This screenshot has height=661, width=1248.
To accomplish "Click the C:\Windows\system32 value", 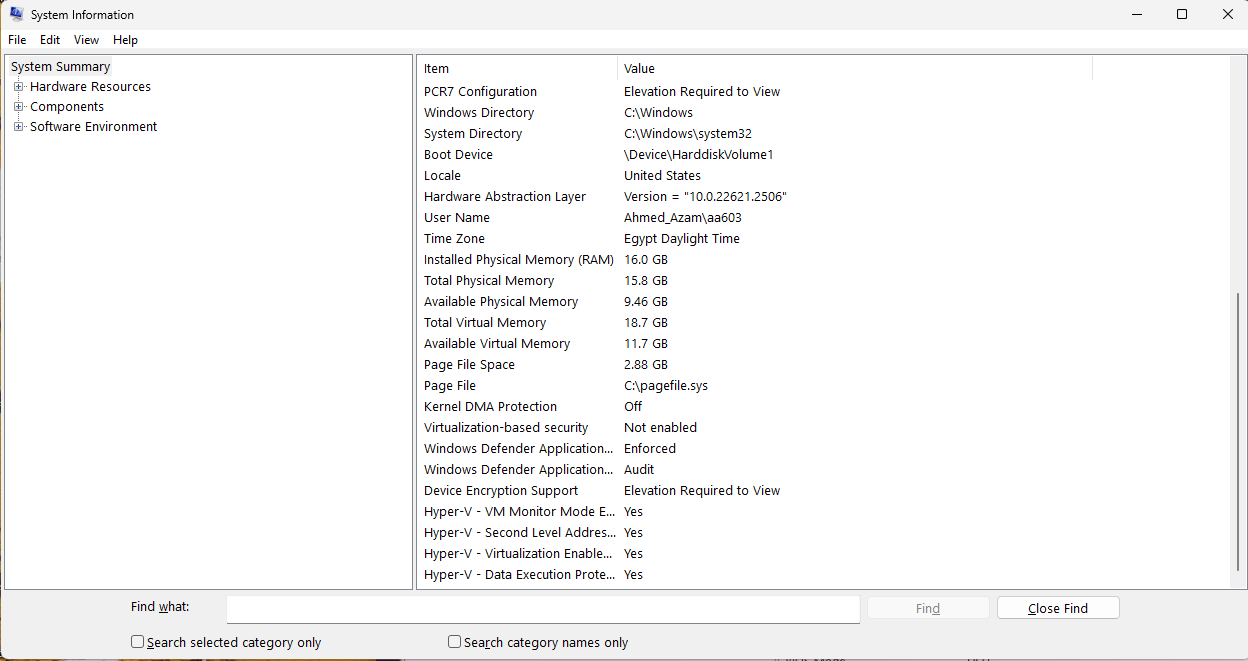I will coord(688,133).
